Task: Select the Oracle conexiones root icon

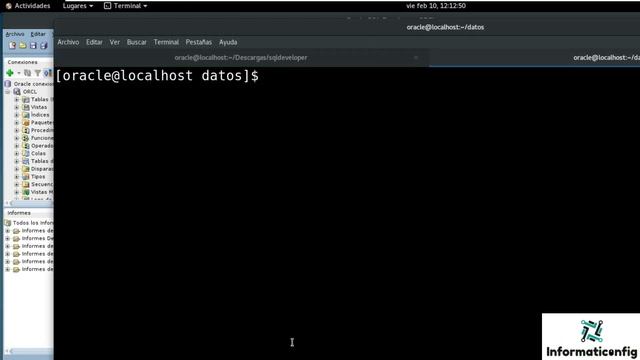Action: coord(8,84)
